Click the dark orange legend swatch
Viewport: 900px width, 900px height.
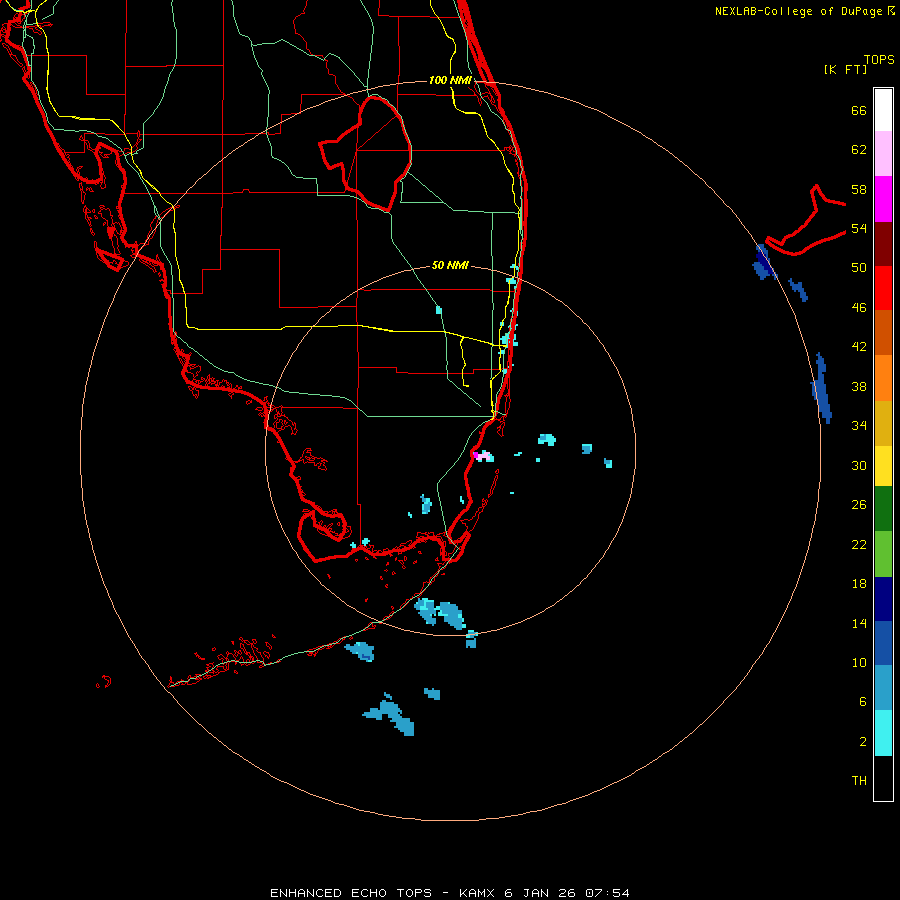click(x=883, y=332)
